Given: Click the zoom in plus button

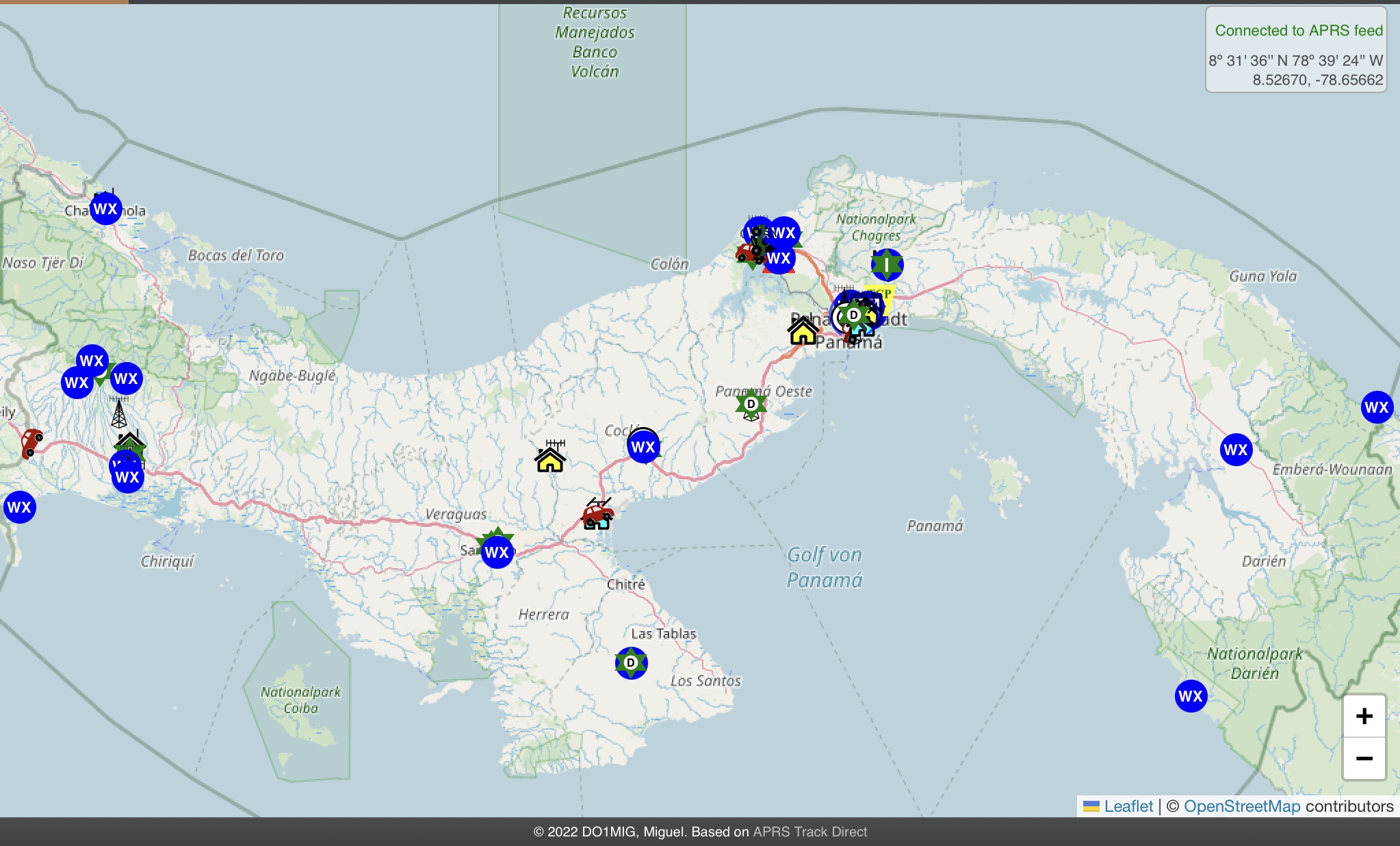Looking at the screenshot, I should (1364, 716).
